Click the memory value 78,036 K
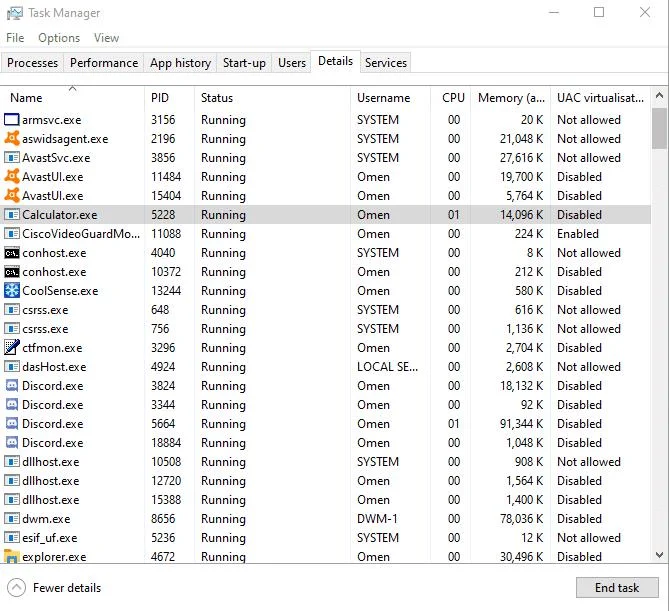Image resolution: width=669 pixels, height=611 pixels. click(x=521, y=519)
